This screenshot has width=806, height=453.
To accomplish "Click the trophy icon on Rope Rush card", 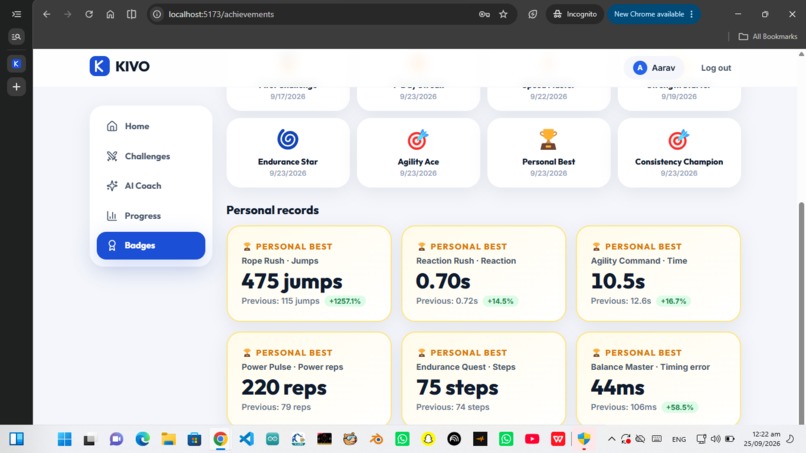I will (x=247, y=247).
